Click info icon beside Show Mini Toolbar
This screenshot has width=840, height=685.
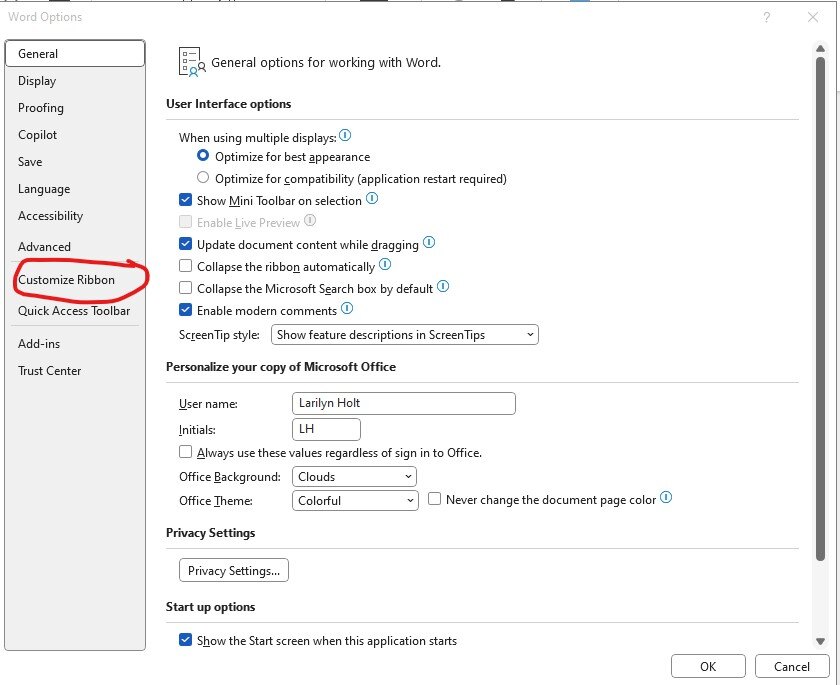coord(372,199)
